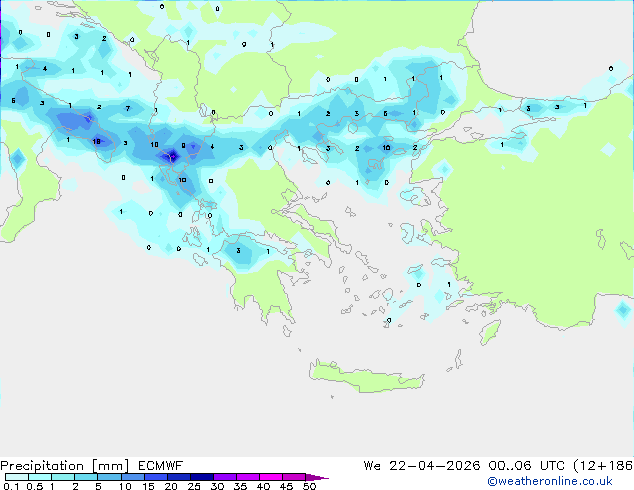Click the island of Crete on the map
634x490 pixels.
[x=367, y=376]
